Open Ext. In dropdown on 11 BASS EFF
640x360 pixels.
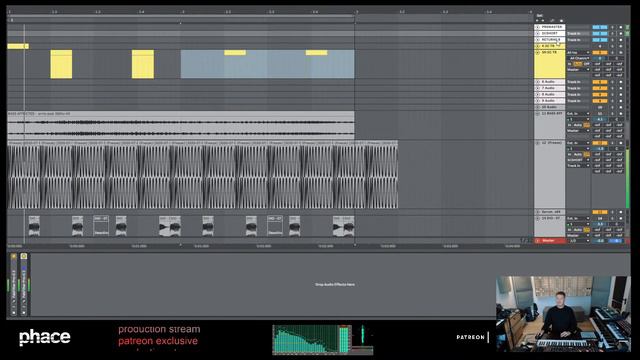pyautogui.click(x=578, y=113)
